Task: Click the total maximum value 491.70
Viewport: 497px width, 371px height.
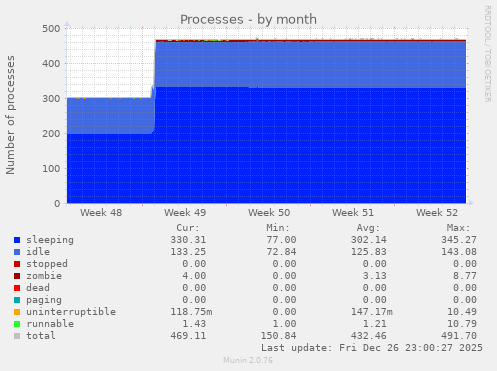Action: (x=459, y=336)
